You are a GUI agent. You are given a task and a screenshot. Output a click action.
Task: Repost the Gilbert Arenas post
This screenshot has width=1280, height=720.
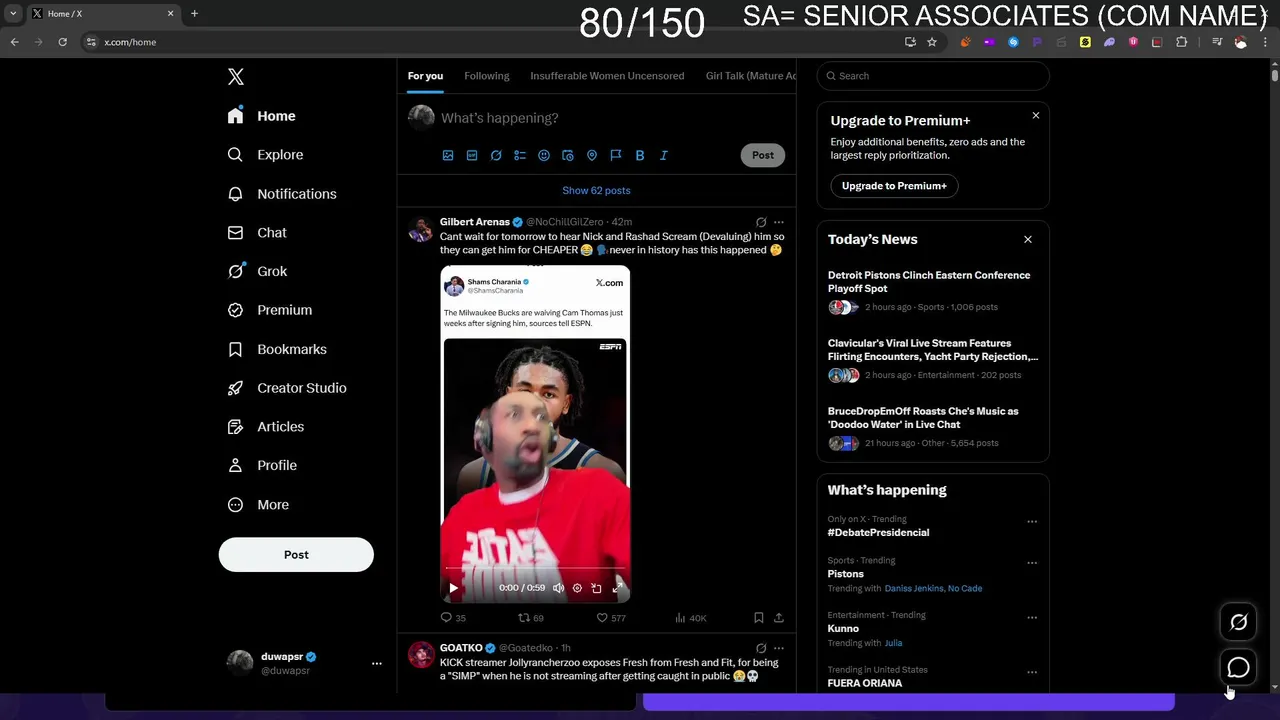pos(530,618)
